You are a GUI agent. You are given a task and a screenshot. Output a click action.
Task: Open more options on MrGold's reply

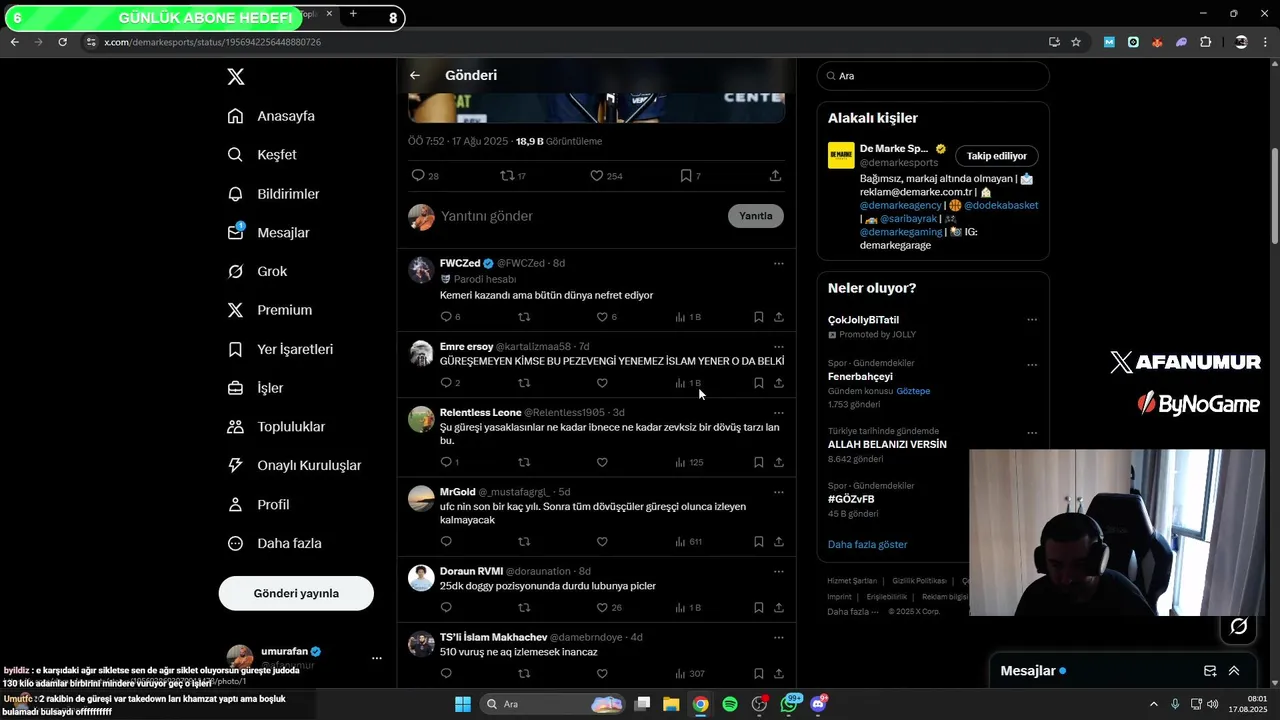778,492
